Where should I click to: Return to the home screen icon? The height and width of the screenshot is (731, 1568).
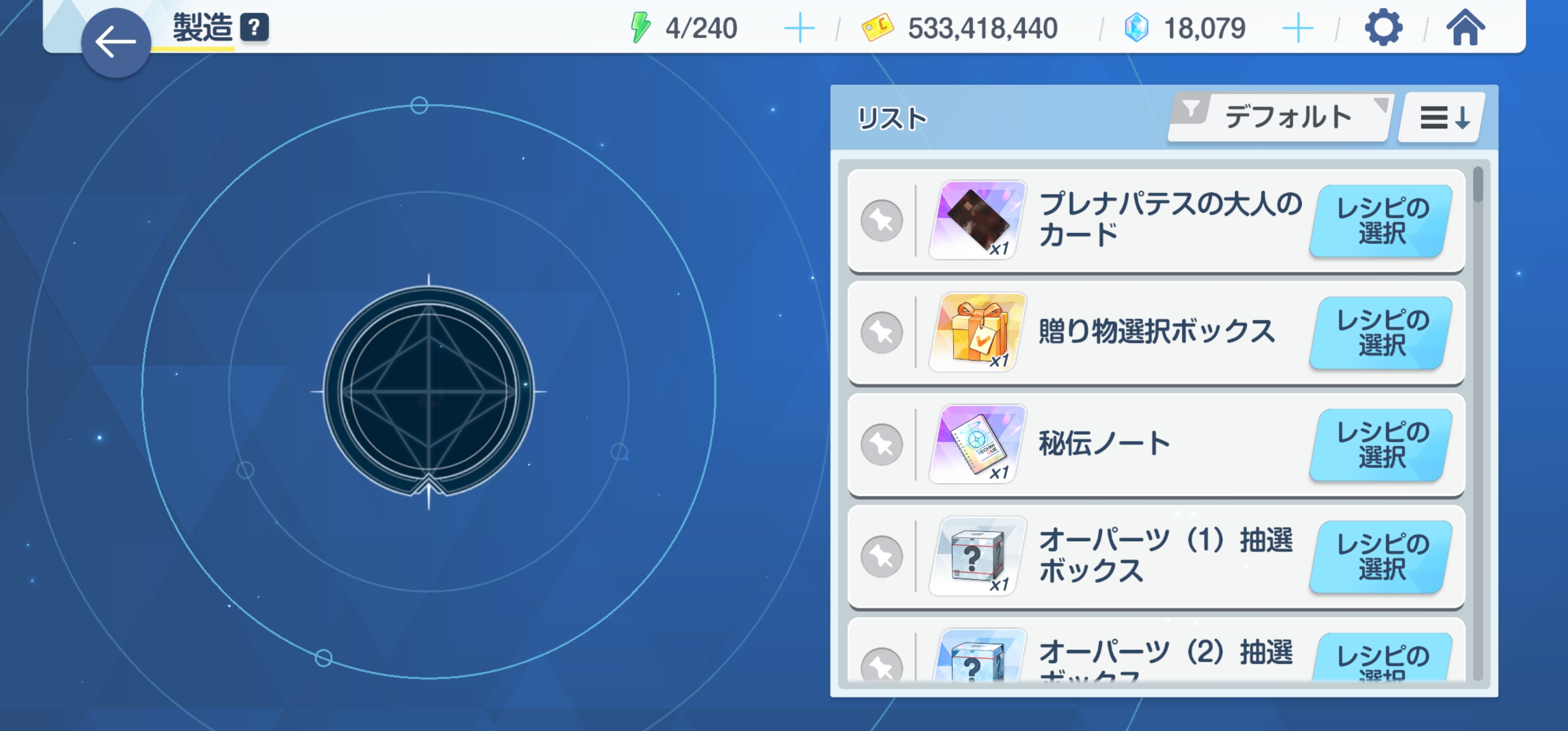point(1466,27)
